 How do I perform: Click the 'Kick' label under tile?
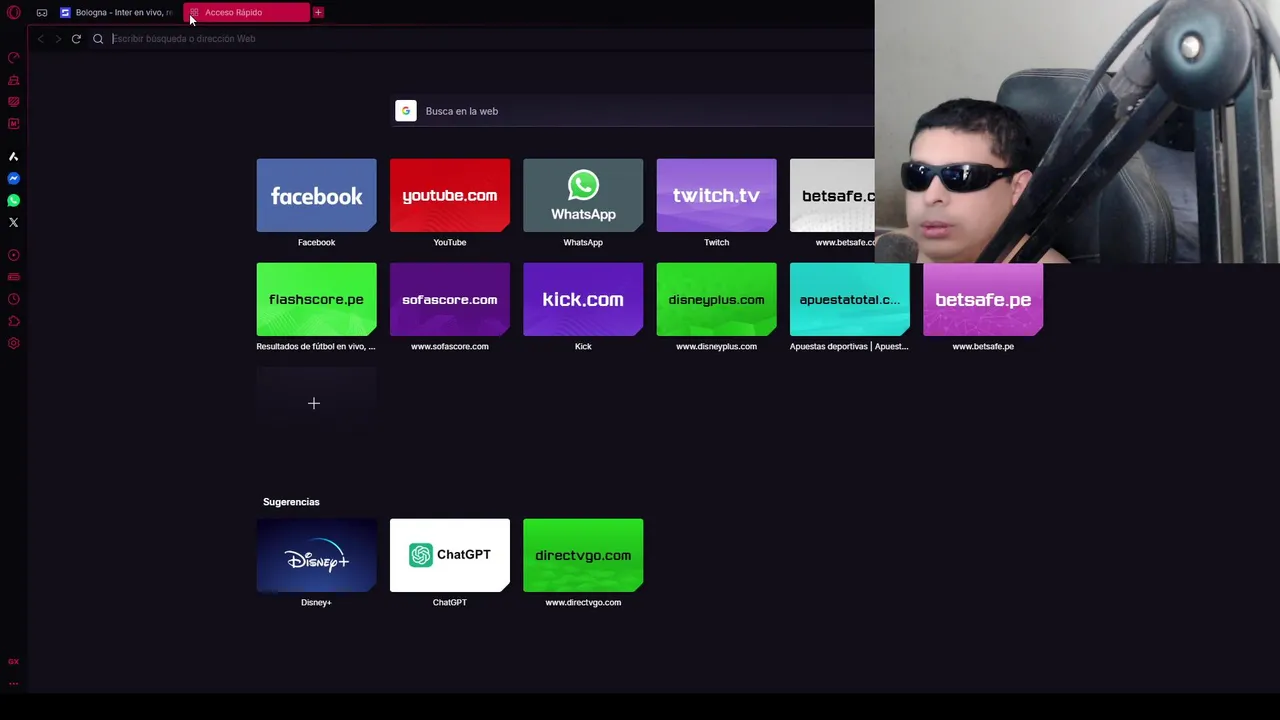click(583, 346)
